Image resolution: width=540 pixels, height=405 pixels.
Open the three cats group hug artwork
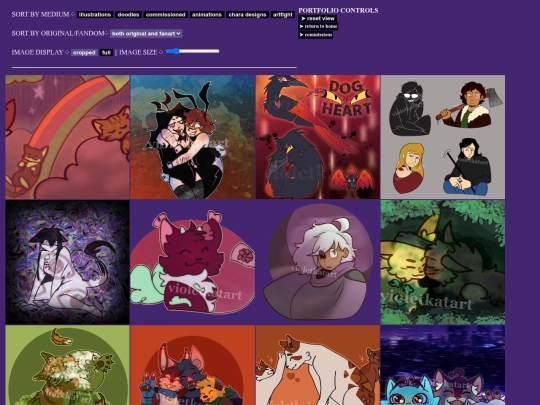tap(193, 365)
